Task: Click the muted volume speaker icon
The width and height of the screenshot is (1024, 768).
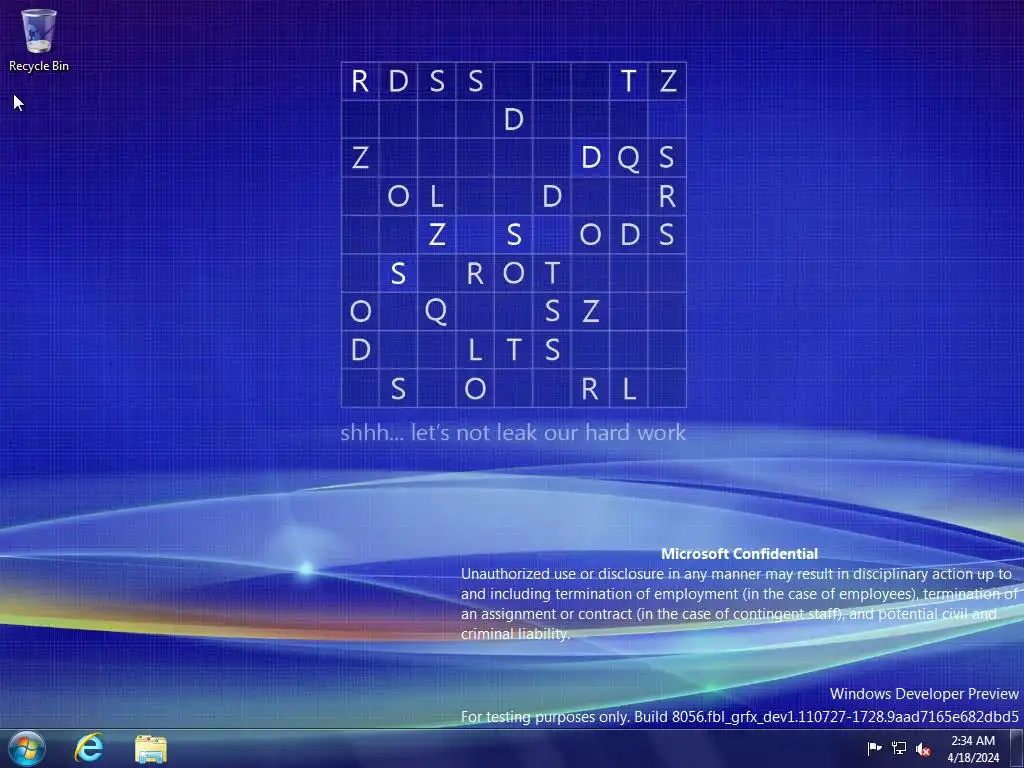Action: [x=923, y=749]
